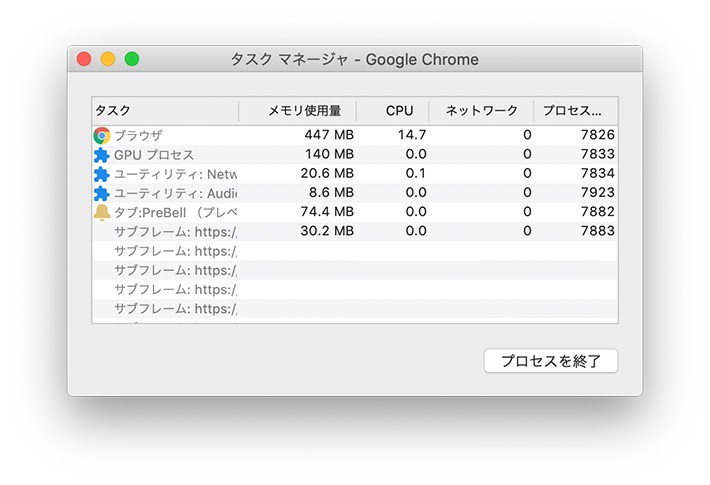Select the タブ:PreBell task row

click(355, 212)
